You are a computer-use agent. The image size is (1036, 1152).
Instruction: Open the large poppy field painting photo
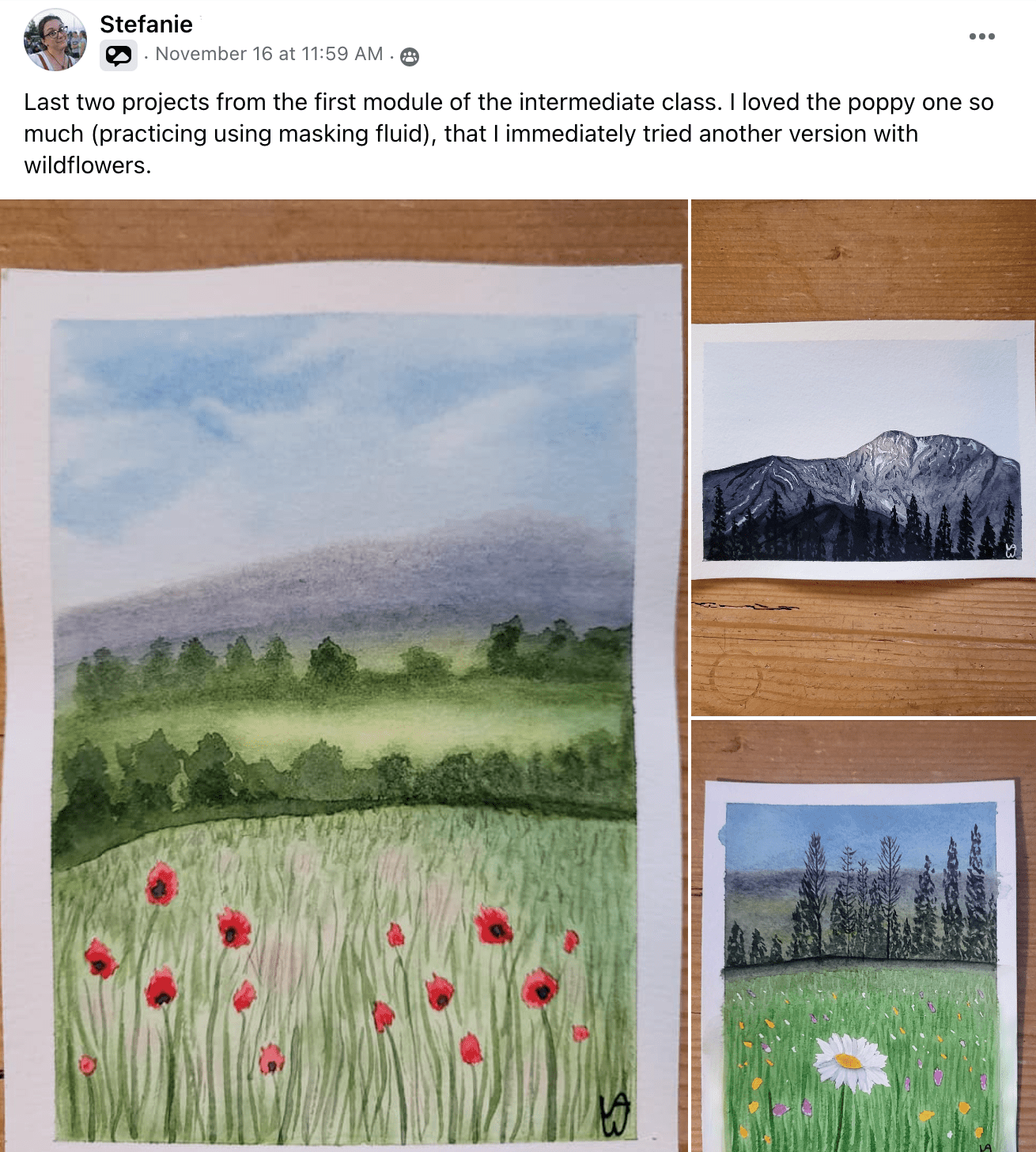343,676
